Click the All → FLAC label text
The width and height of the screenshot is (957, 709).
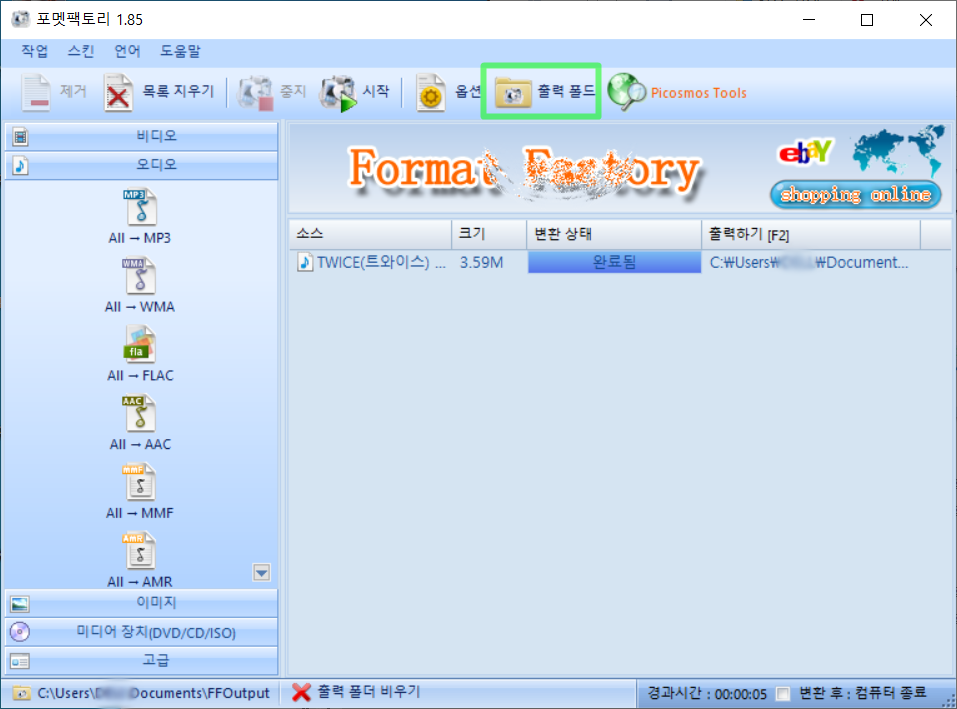click(x=140, y=375)
